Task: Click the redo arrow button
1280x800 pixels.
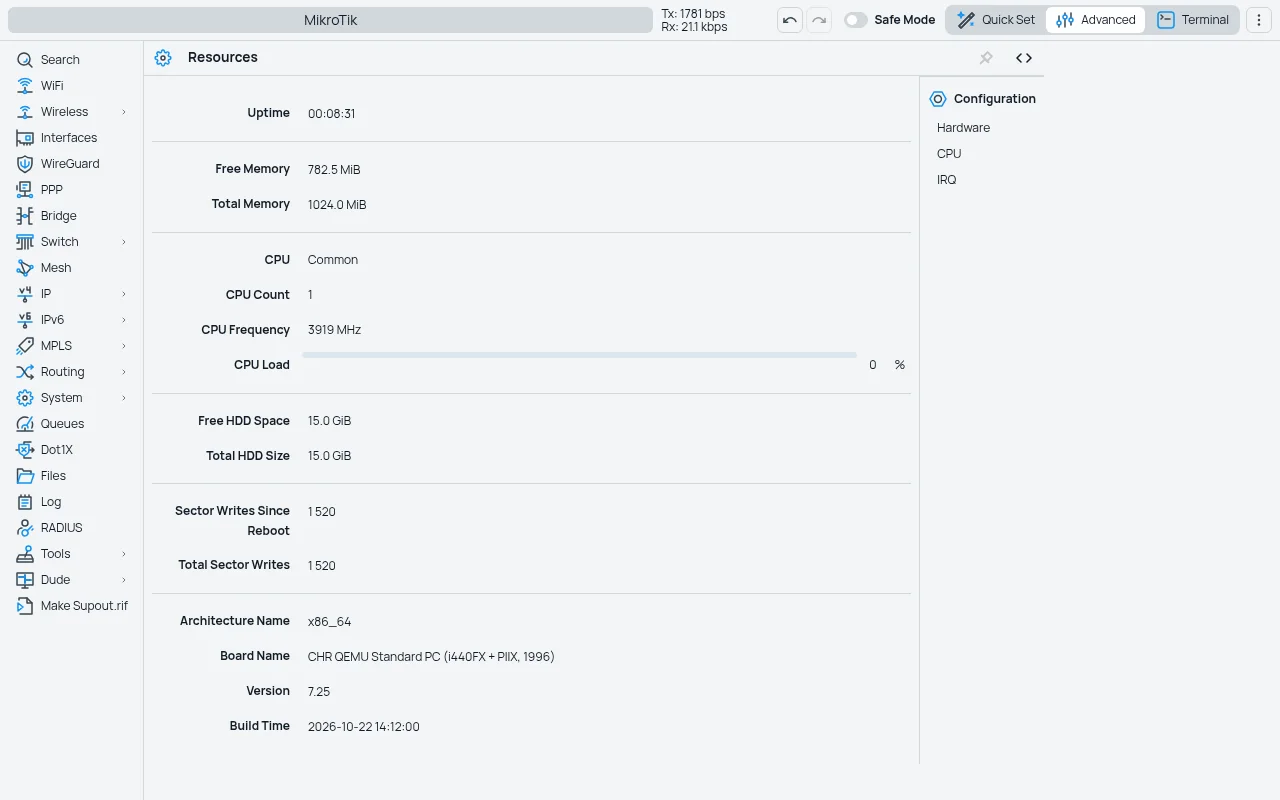Action: coord(819,20)
